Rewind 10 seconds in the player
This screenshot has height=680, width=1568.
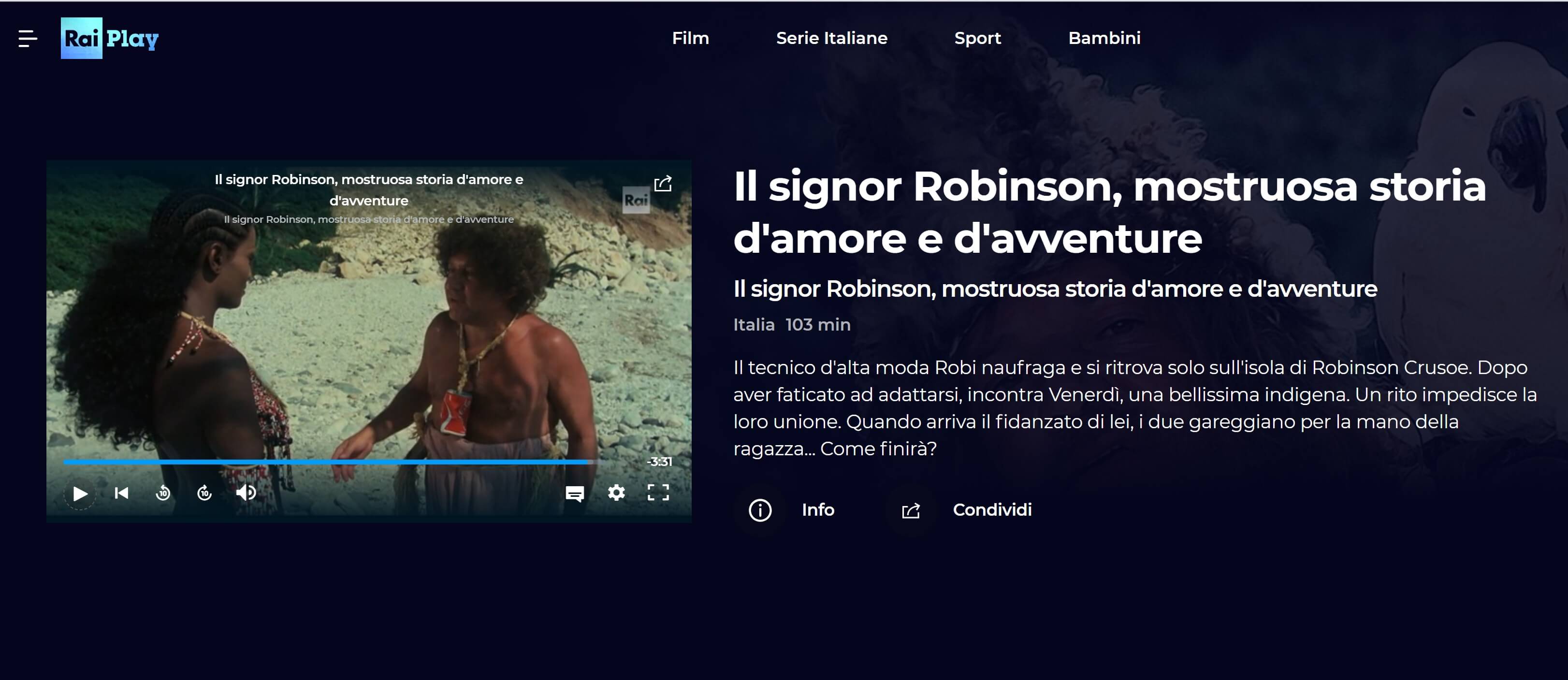(x=163, y=492)
